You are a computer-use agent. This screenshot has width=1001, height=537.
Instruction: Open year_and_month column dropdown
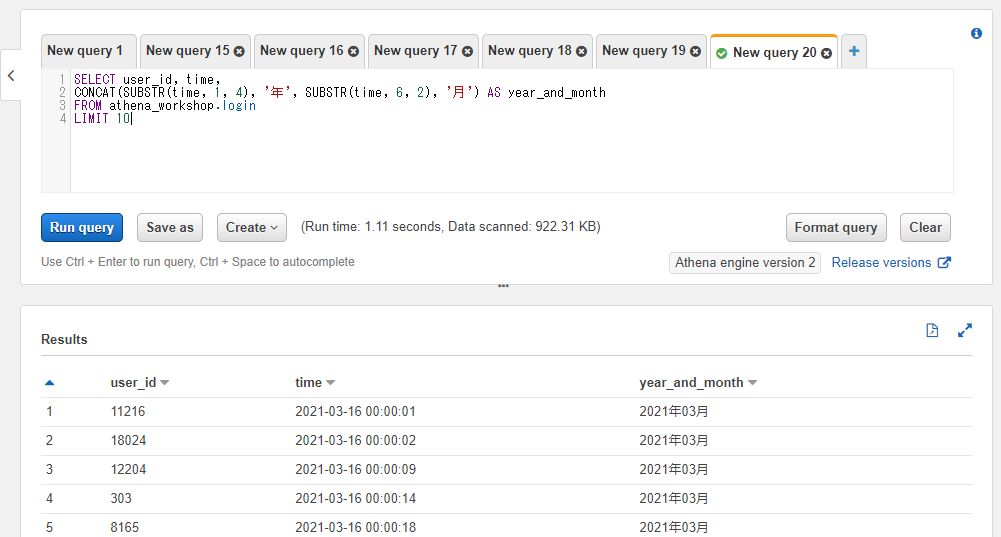(x=752, y=382)
